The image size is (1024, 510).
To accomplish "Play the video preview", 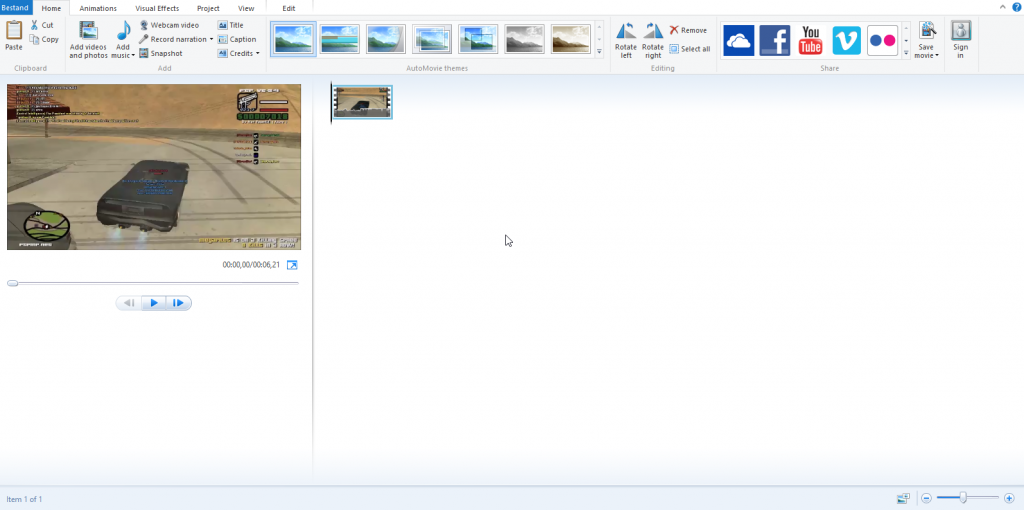I will (x=154, y=303).
